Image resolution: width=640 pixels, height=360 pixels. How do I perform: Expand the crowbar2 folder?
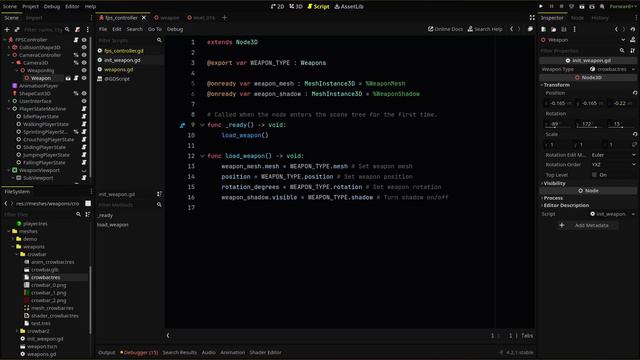click(x=17, y=331)
